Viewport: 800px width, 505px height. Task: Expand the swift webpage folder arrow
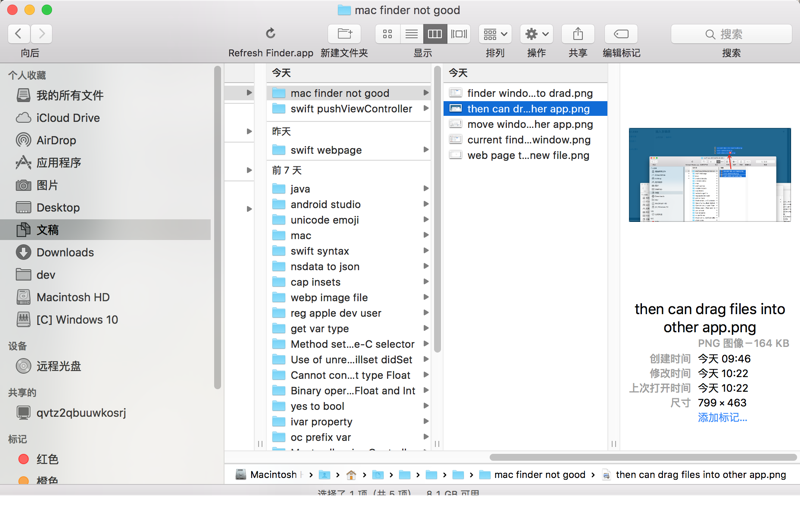(426, 150)
